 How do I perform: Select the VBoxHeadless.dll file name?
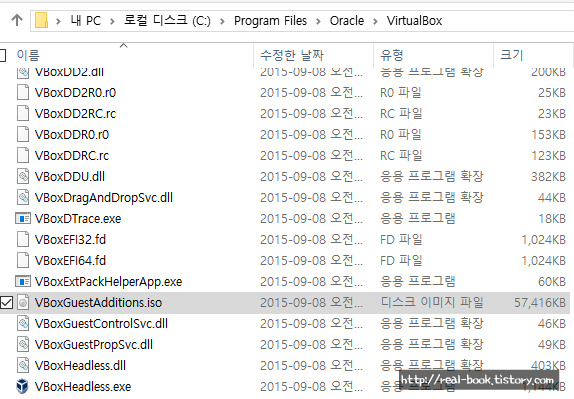(80, 365)
